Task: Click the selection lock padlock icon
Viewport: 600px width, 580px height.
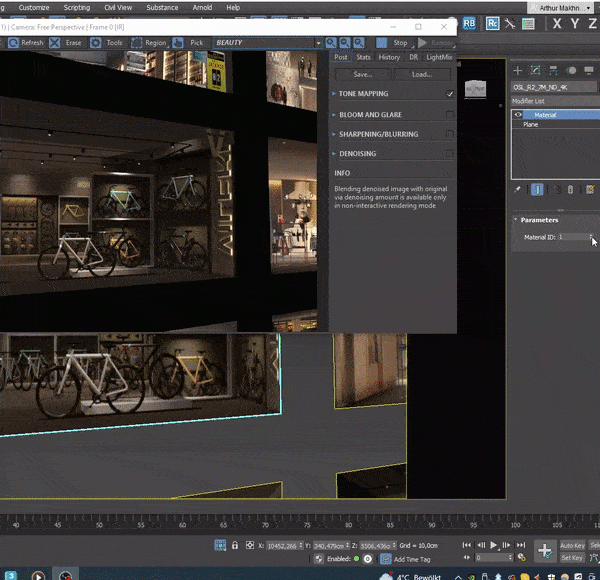Action: (x=235, y=546)
